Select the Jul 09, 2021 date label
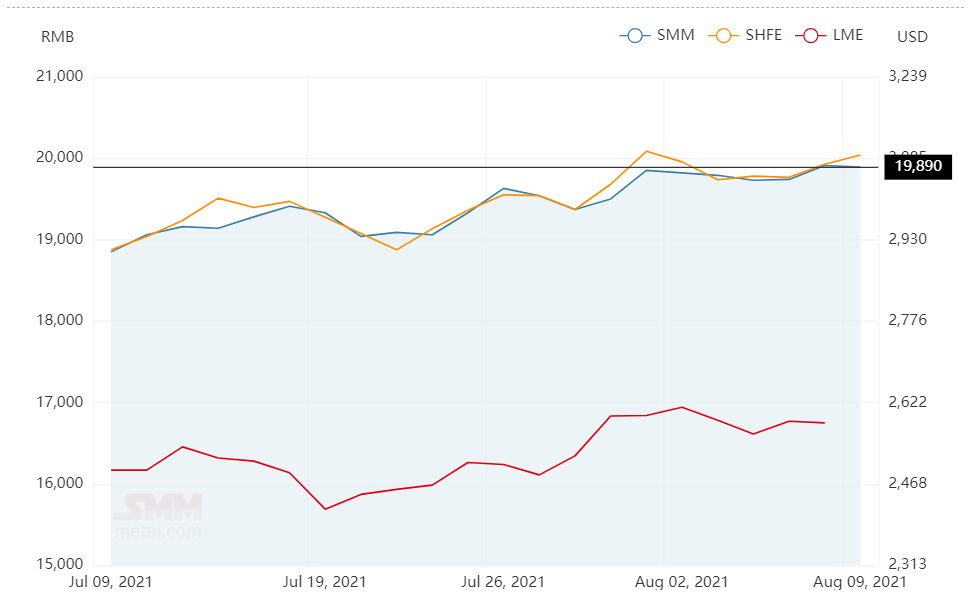Image resolution: width=969 pixels, height=598 pixels. [111, 582]
